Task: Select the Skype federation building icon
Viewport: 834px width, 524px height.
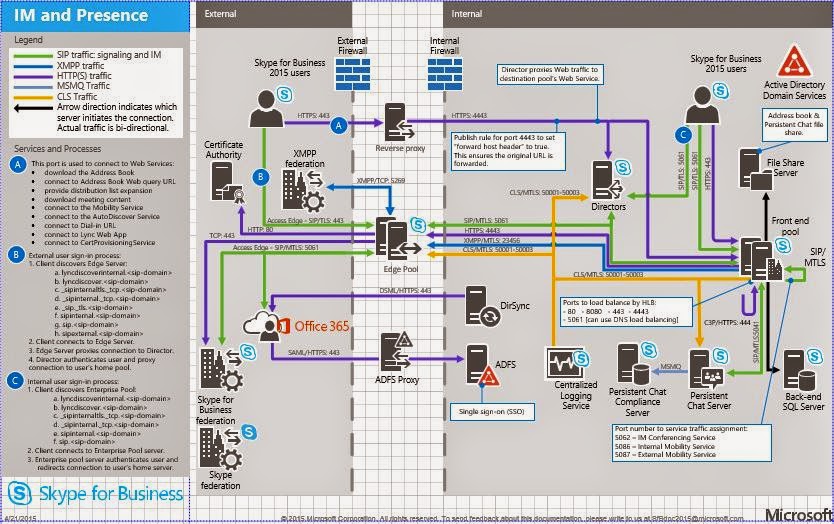Action: point(221,448)
